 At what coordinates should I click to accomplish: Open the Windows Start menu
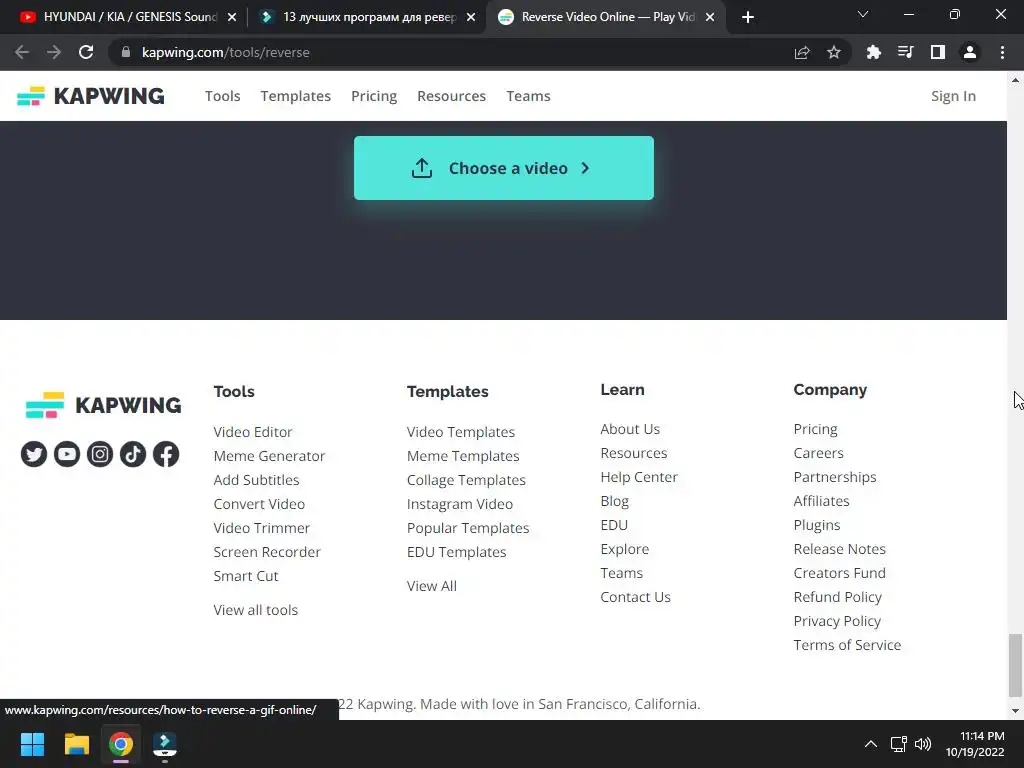32,744
